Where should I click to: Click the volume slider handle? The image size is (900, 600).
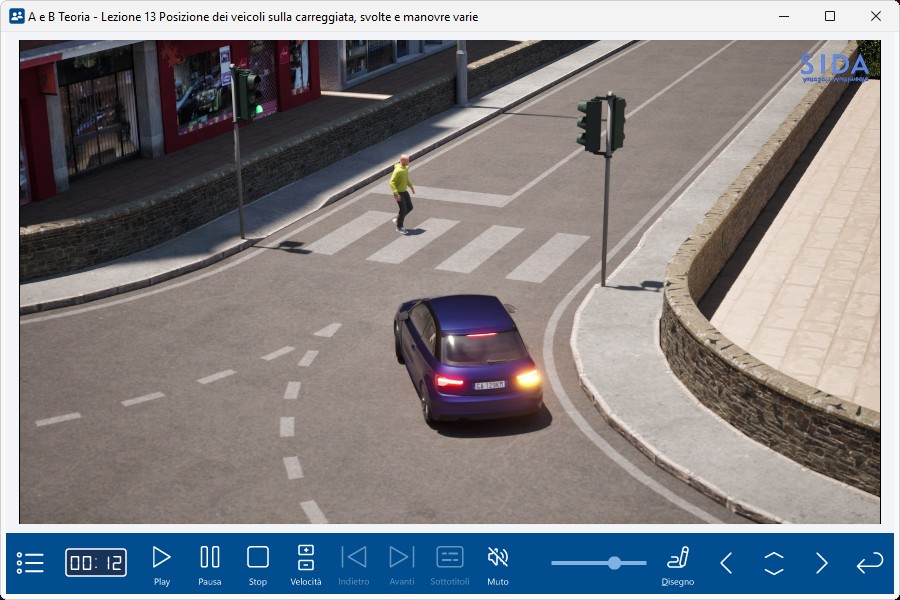(x=613, y=563)
